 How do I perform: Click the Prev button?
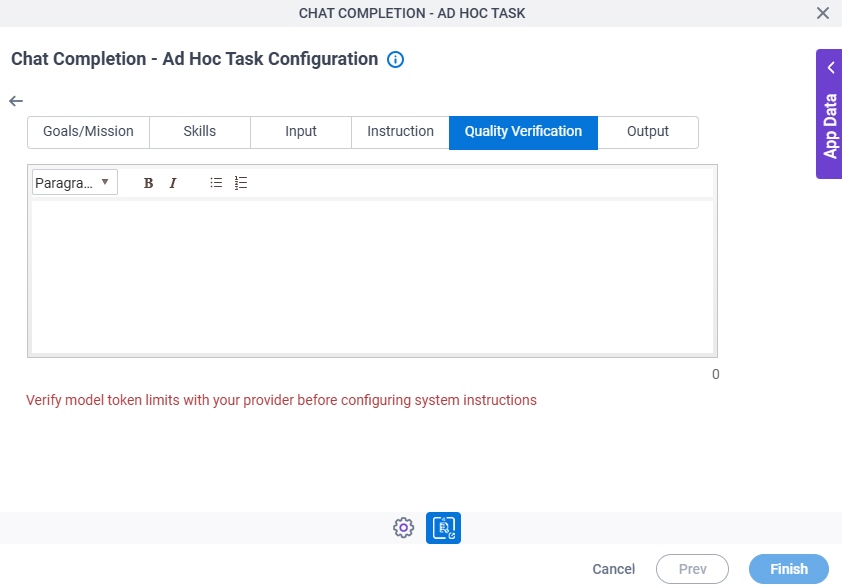tap(692, 569)
